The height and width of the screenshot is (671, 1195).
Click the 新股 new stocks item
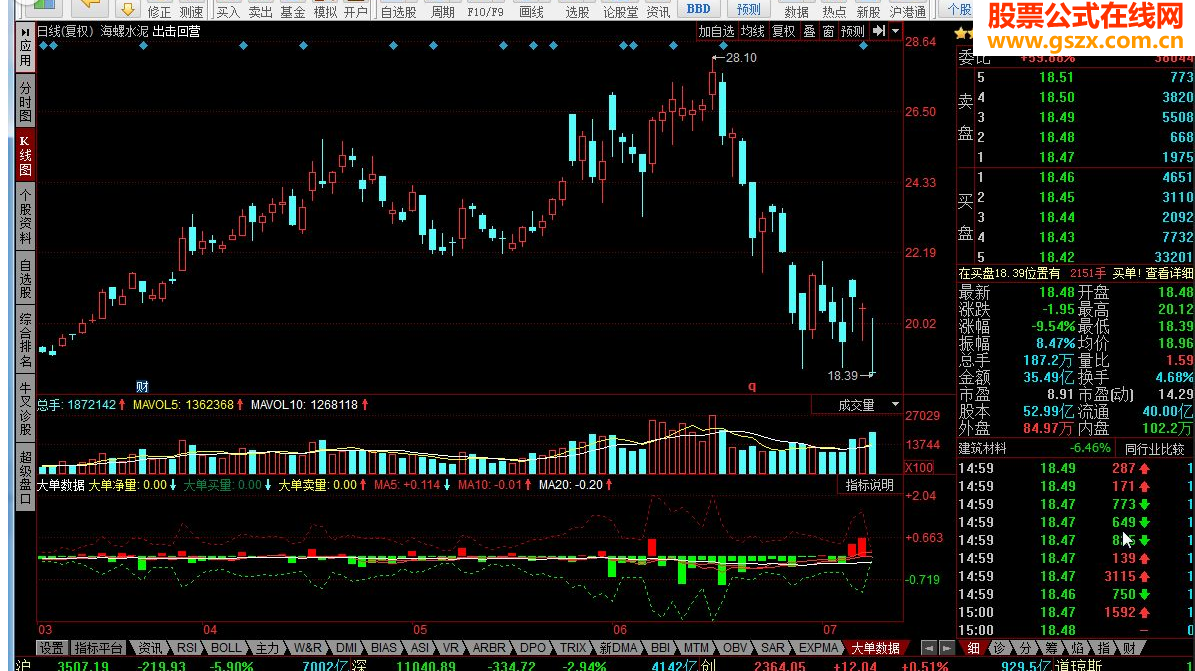868,11
